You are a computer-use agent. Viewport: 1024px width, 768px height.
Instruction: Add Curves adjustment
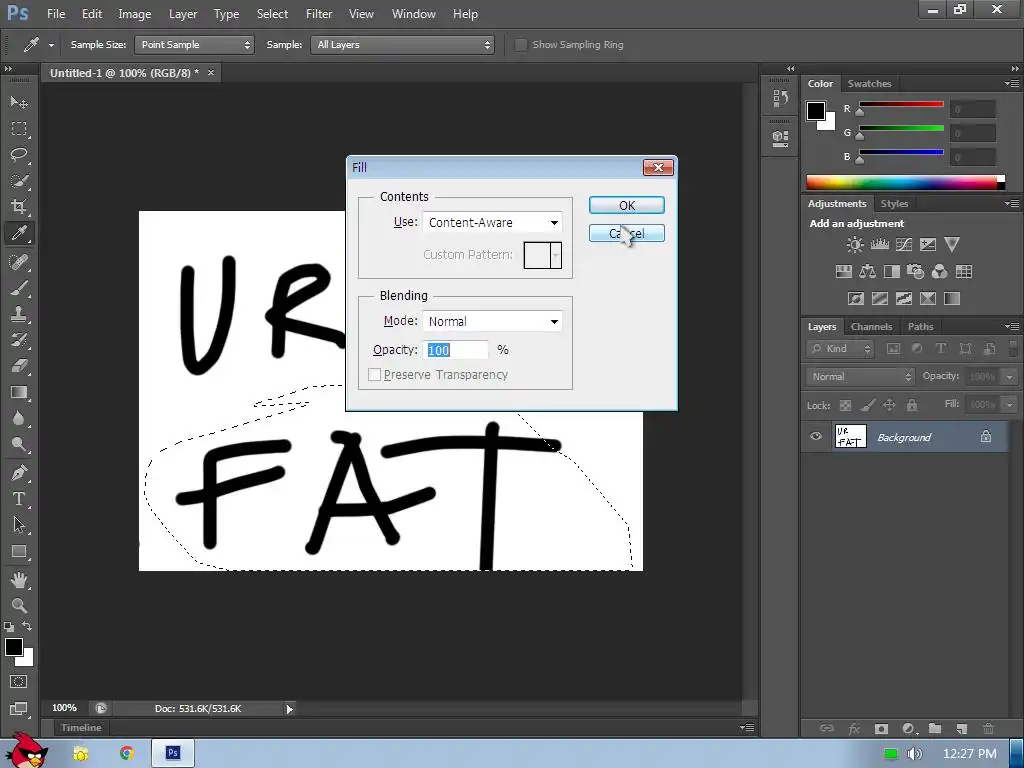(x=904, y=245)
